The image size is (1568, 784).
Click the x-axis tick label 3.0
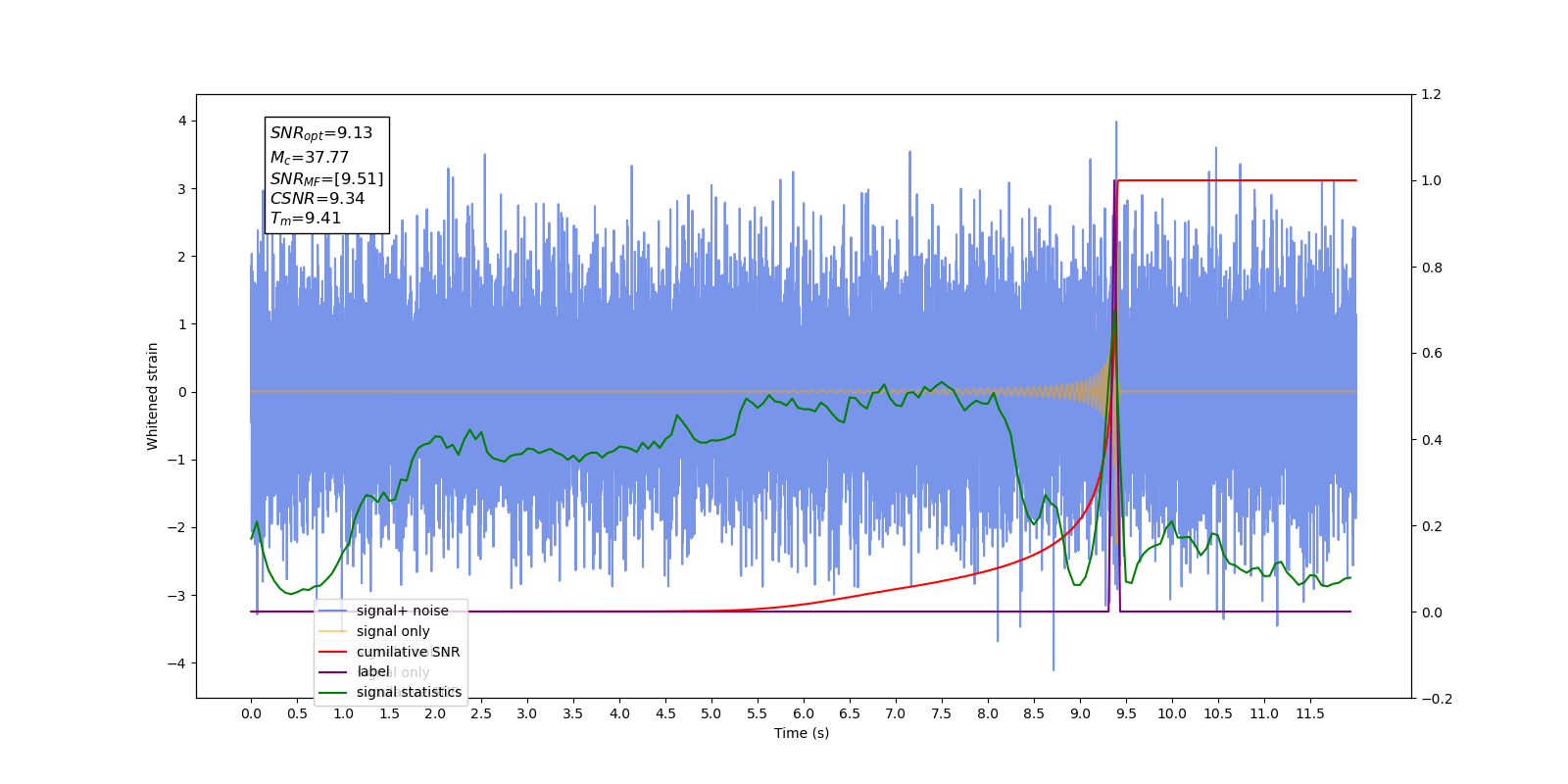point(527,713)
